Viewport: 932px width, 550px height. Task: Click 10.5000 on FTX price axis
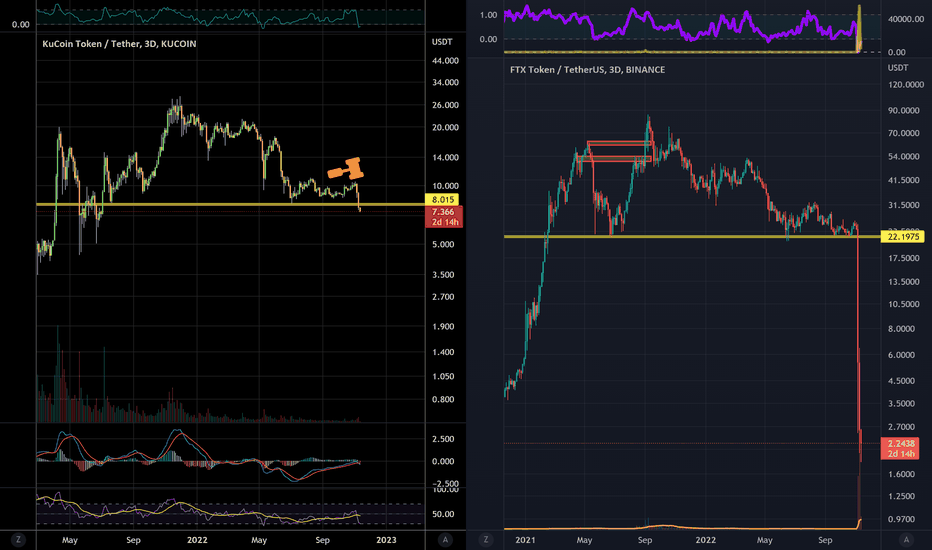coord(903,304)
